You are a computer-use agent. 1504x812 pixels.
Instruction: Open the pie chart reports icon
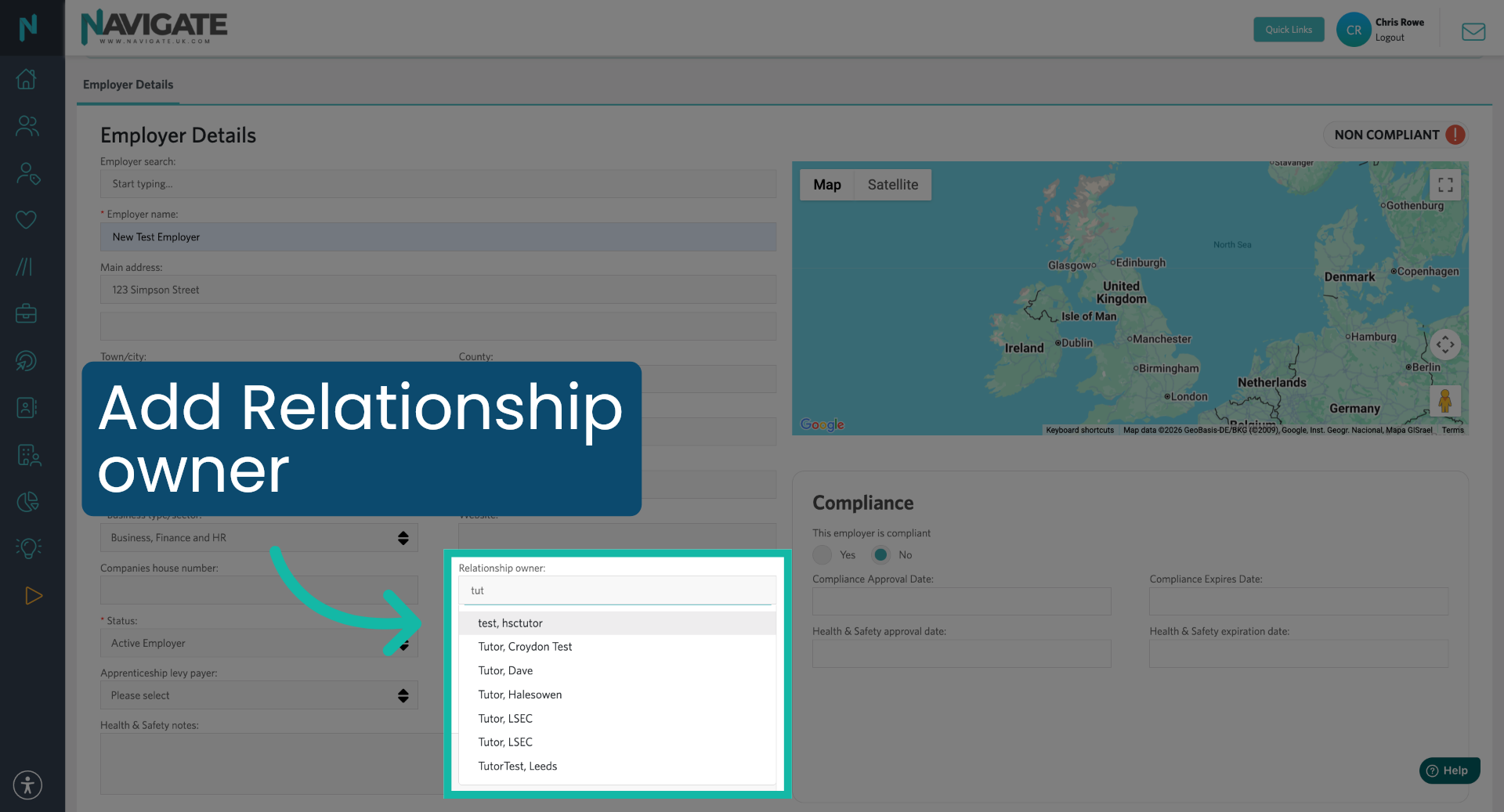point(27,502)
